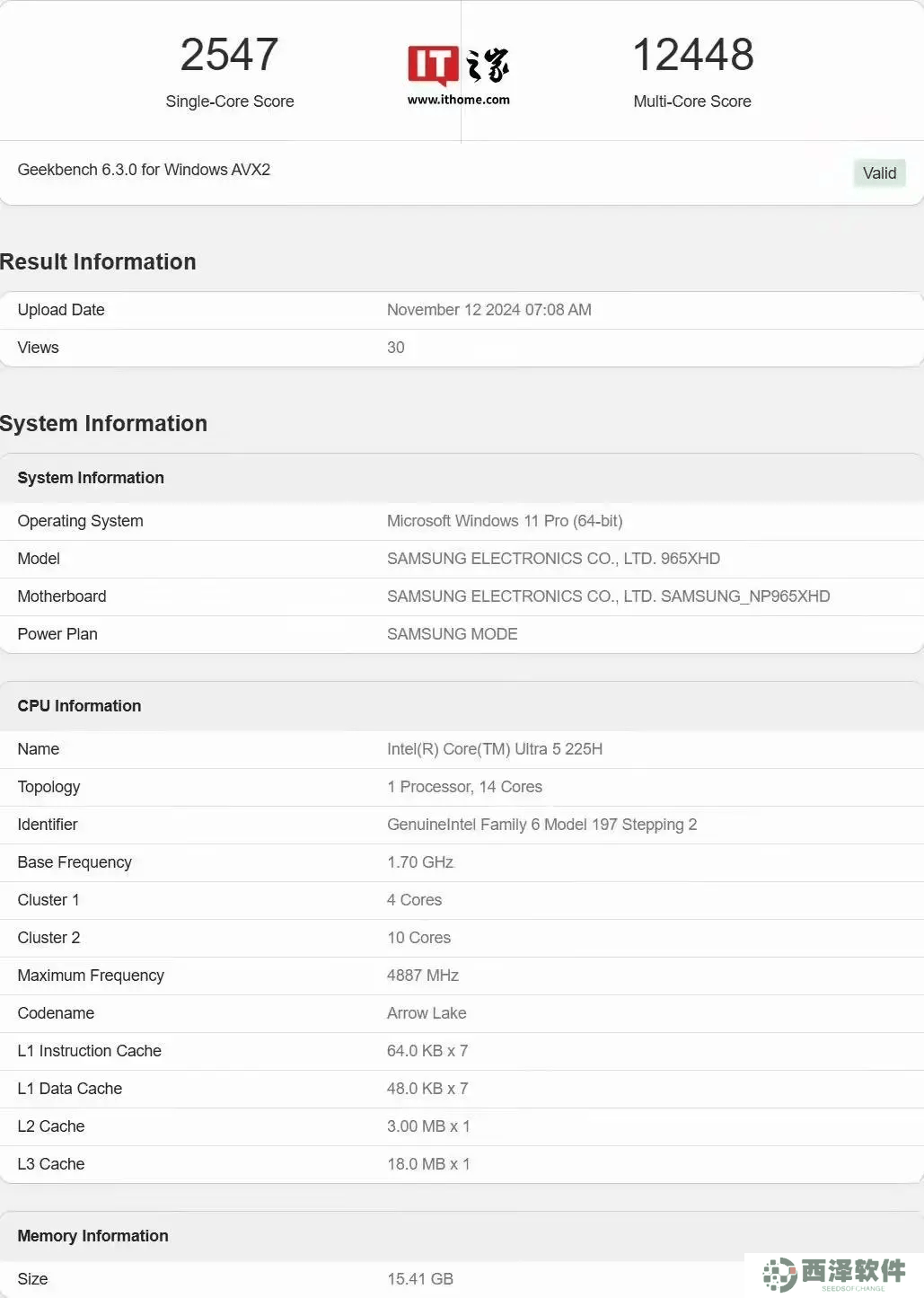Click the Upload Date value November 12 2024
The height and width of the screenshot is (1298, 924).
click(x=488, y=310)
